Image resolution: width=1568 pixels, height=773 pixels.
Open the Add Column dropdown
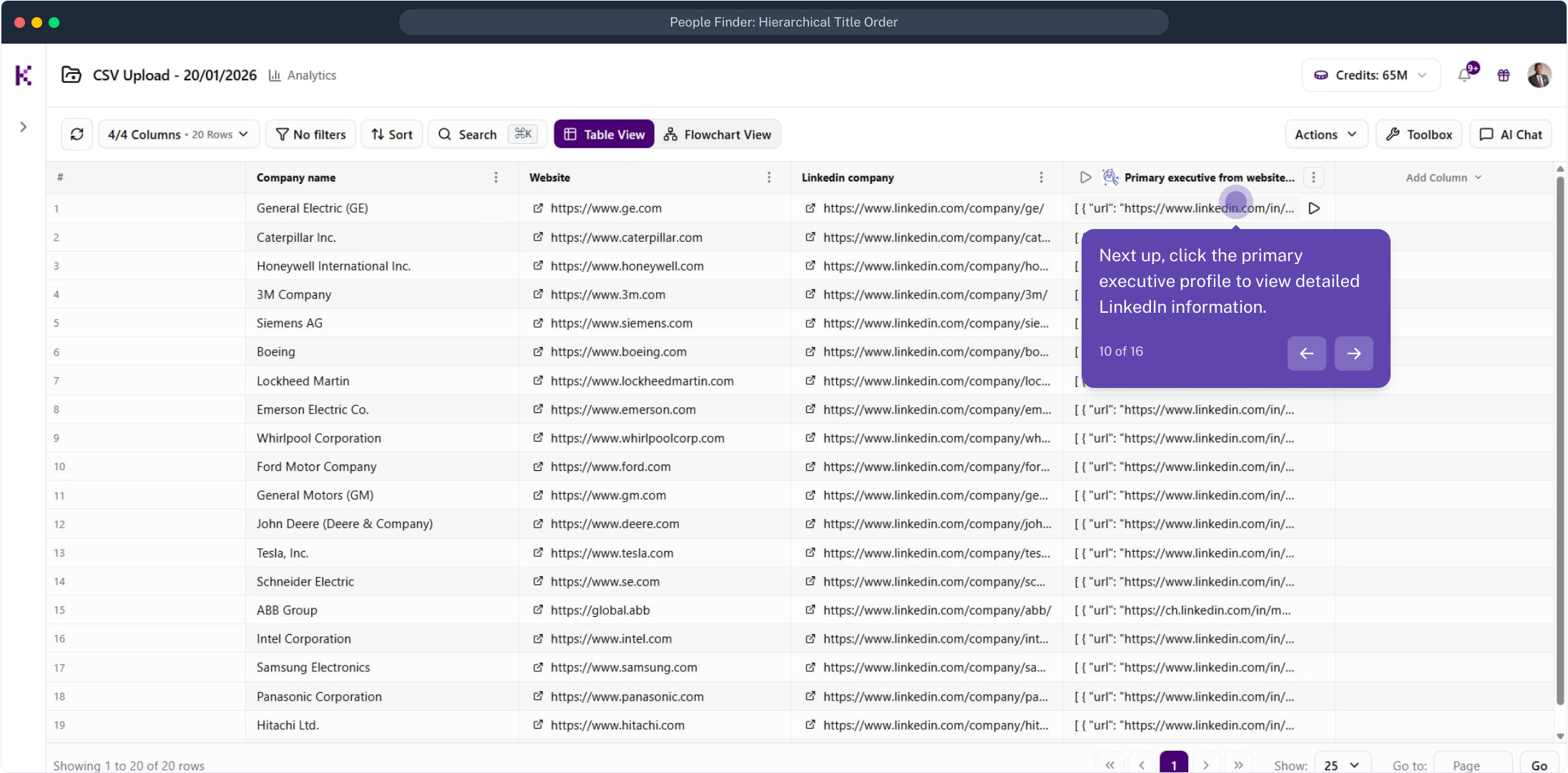pyautogui.click(x=1444, y=178)
